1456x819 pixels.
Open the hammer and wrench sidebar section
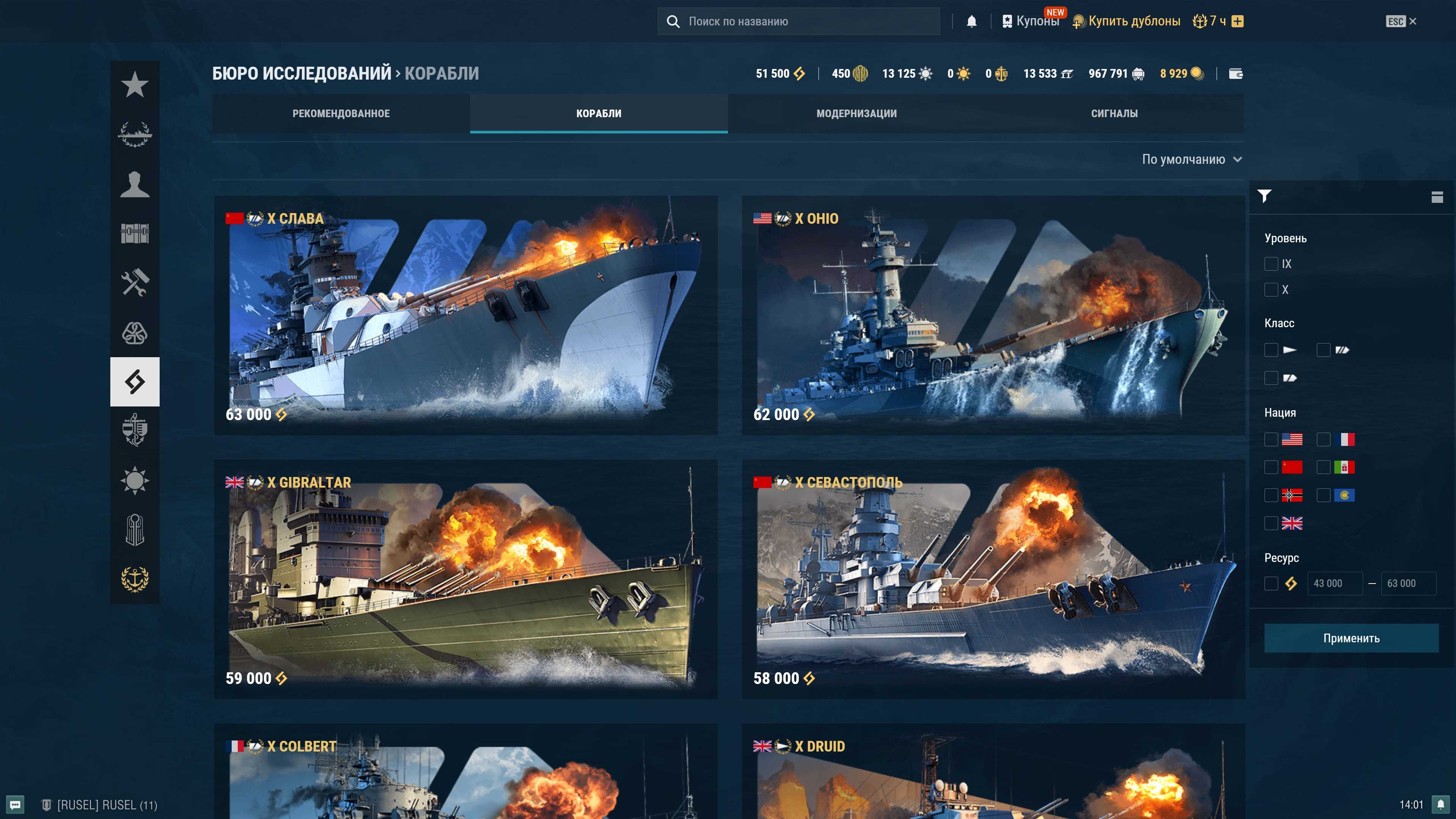[135, 282]
